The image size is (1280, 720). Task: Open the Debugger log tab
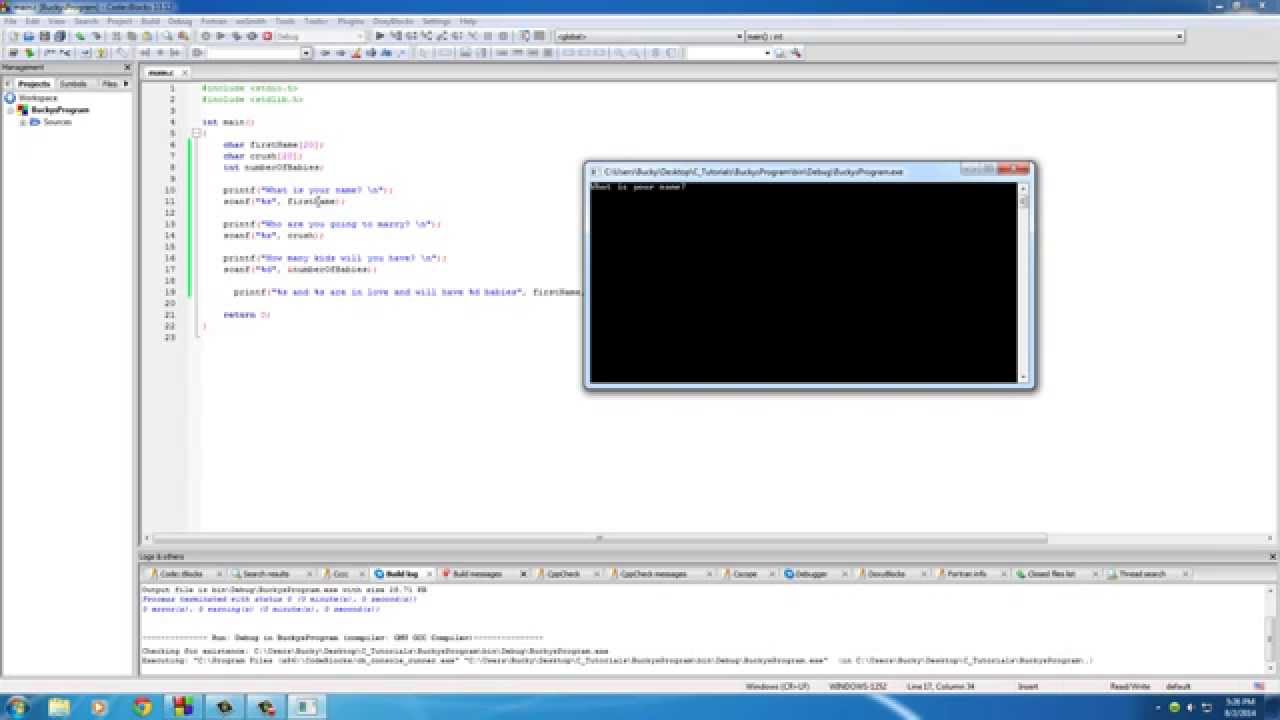point(811,574)
